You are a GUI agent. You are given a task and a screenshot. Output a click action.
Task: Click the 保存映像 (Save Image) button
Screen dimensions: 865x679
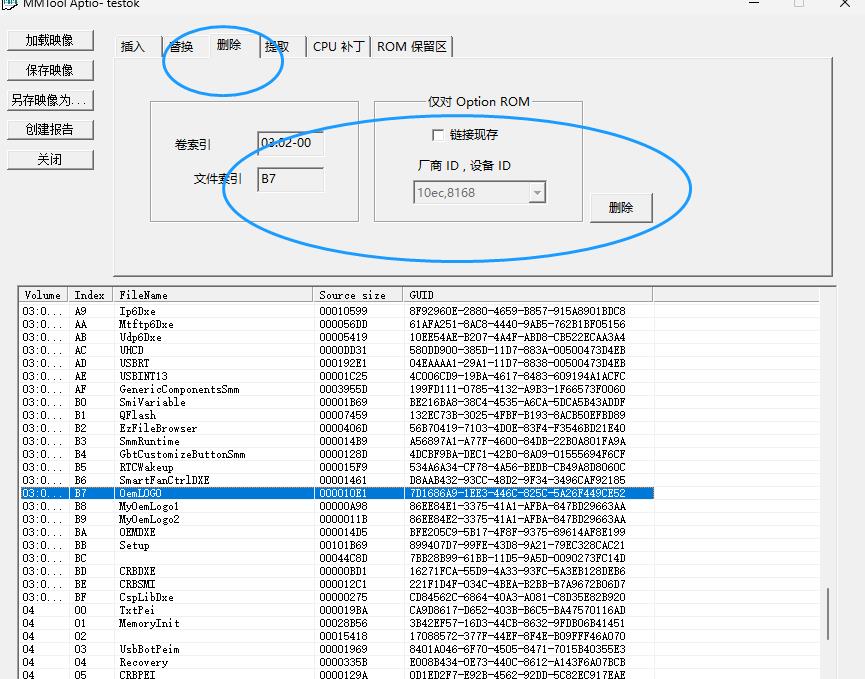point(50,70)
